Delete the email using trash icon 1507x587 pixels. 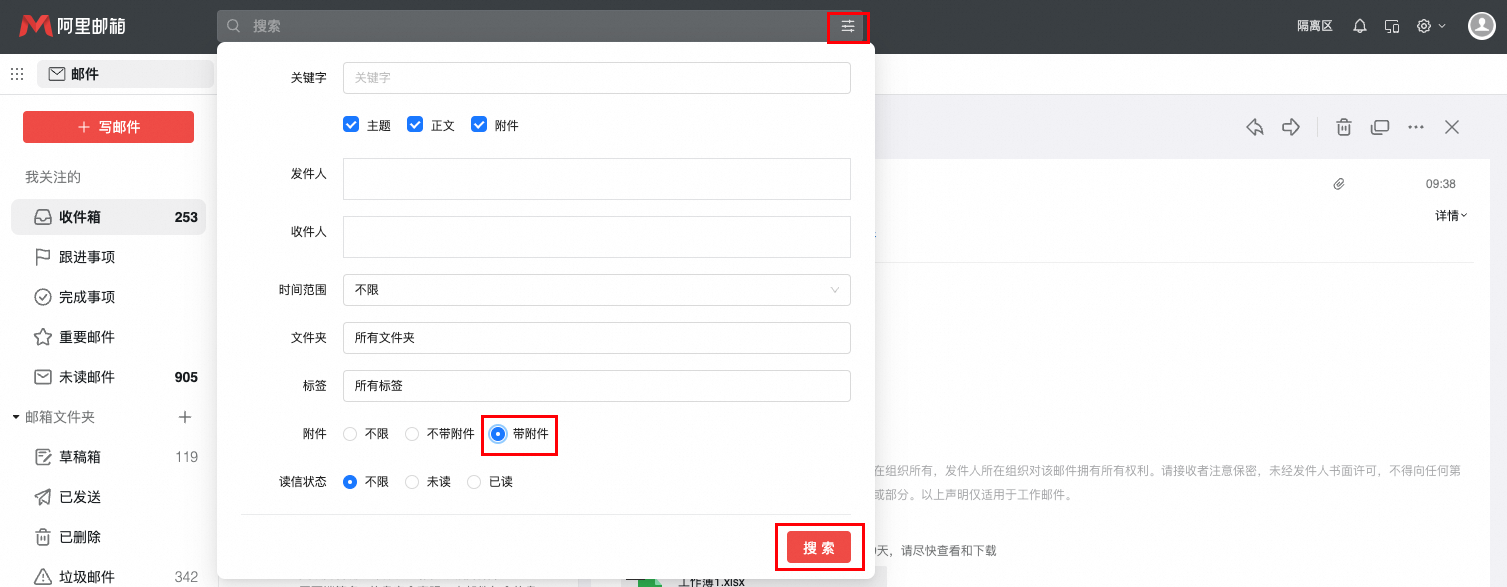click(1343, 127)
